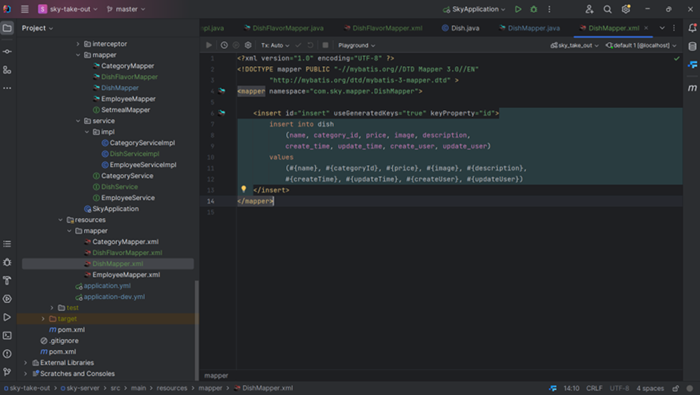This screenshot has width=700, height=395.
Task: Open editor tab options menu
Action: [x=674, y=28]
